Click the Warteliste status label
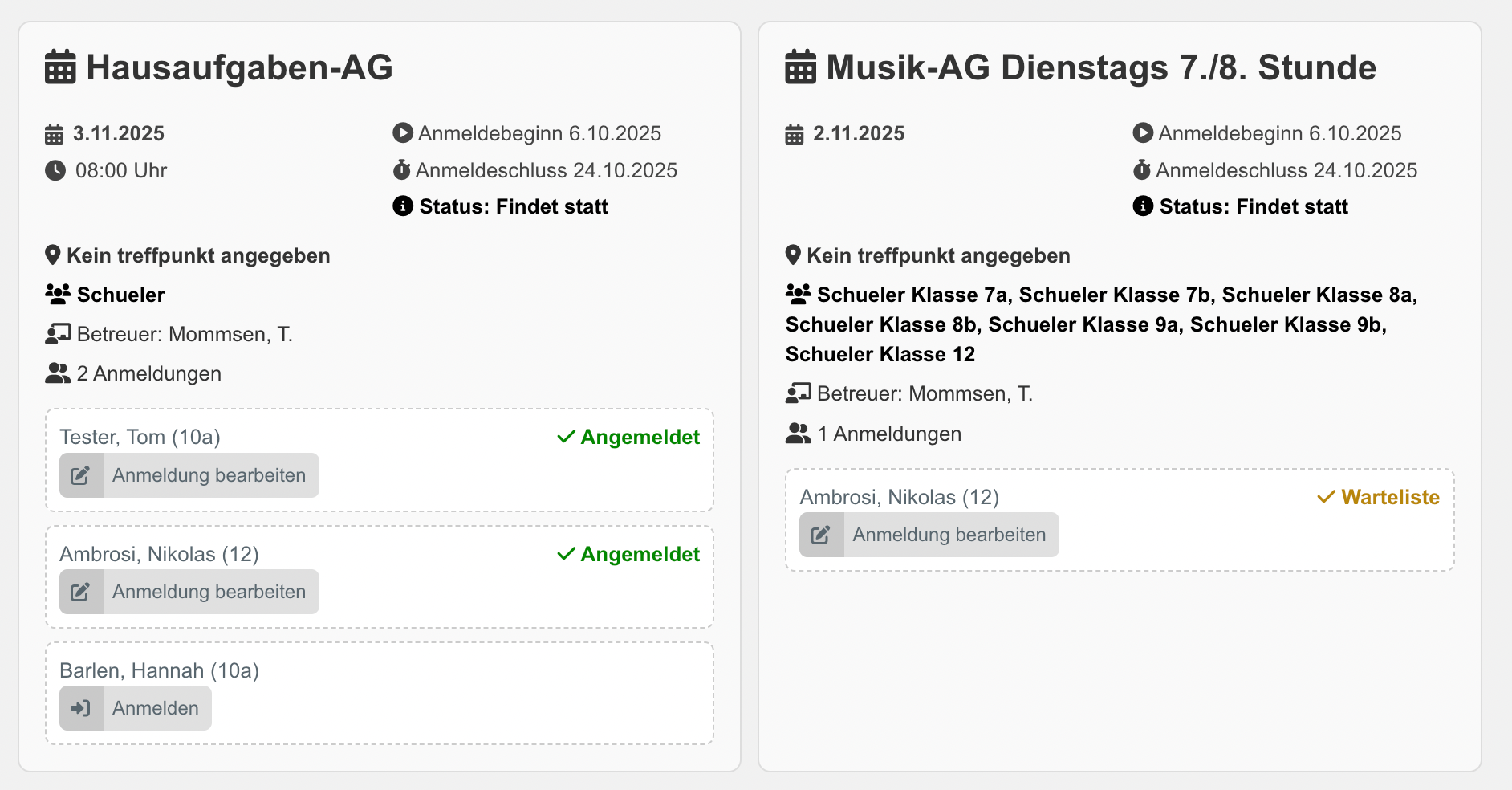Viewport: 1512px width, 790px height. [x=1389, y=497]
